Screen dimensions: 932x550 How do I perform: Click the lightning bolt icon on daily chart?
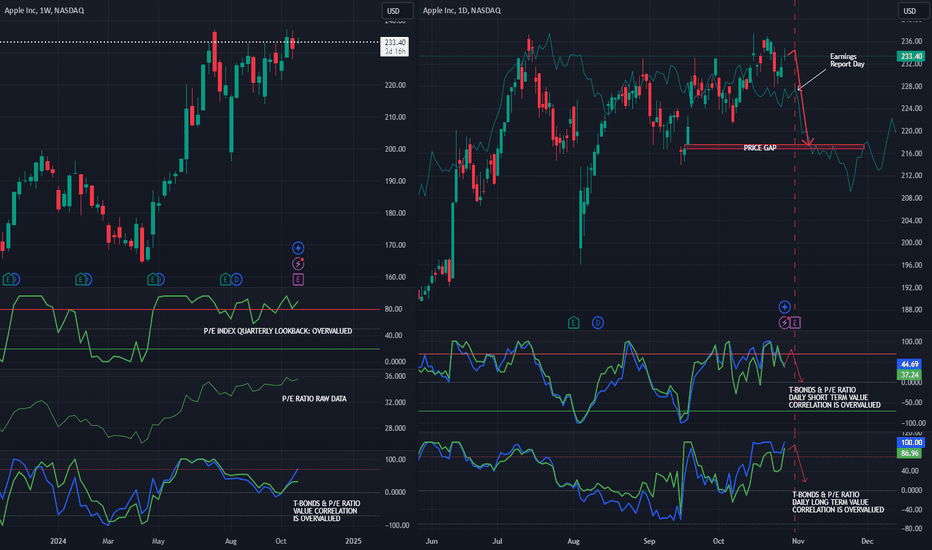point(785,323)
